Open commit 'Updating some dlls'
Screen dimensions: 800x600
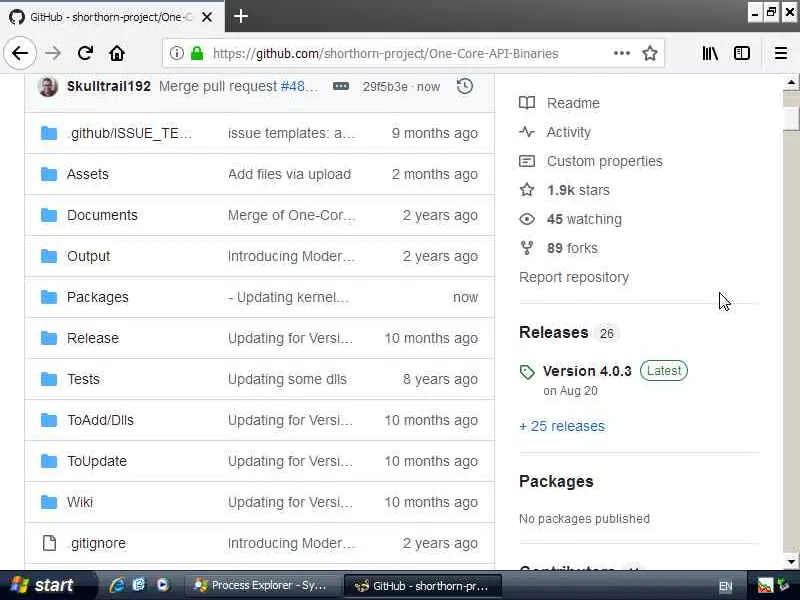(287, 379)
